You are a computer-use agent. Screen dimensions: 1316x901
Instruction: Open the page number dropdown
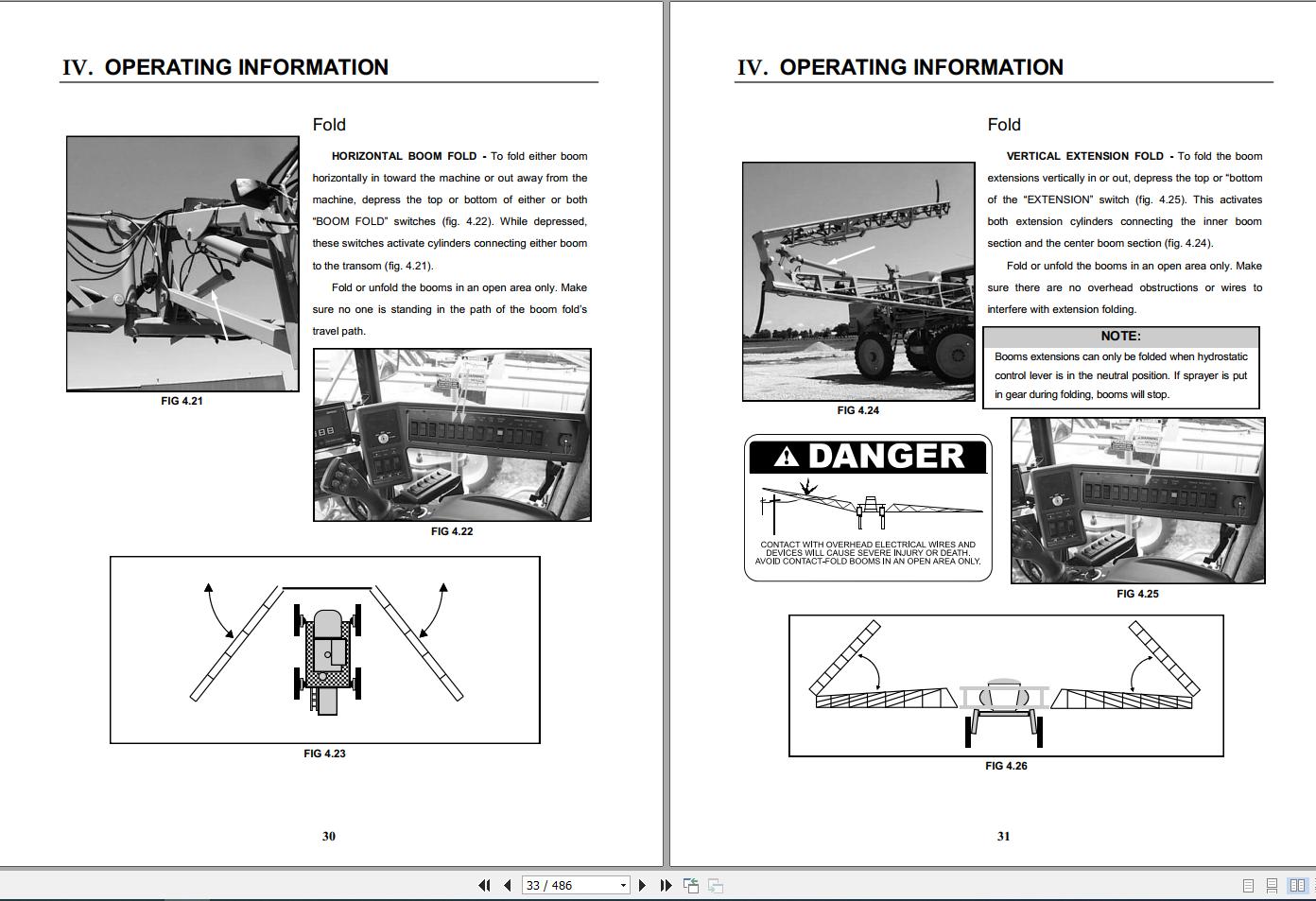point(623,884)
